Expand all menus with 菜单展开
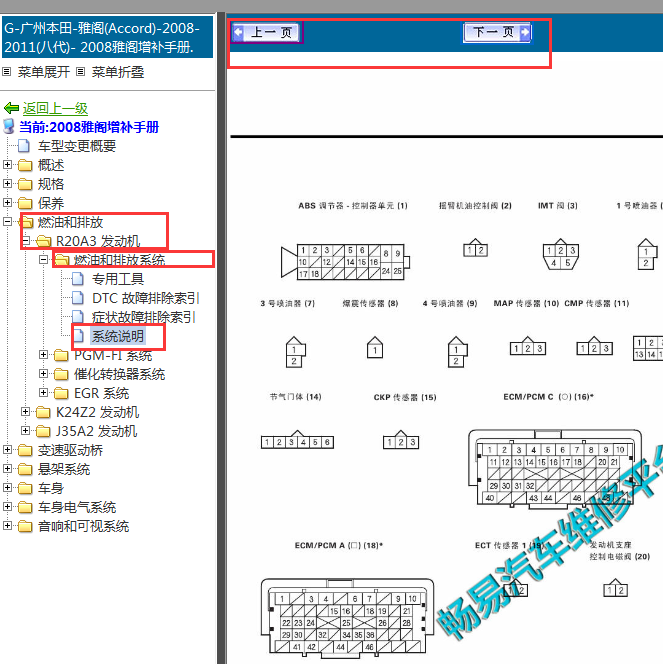The width and height of the screenshot is (663, 664). (43, 72)
